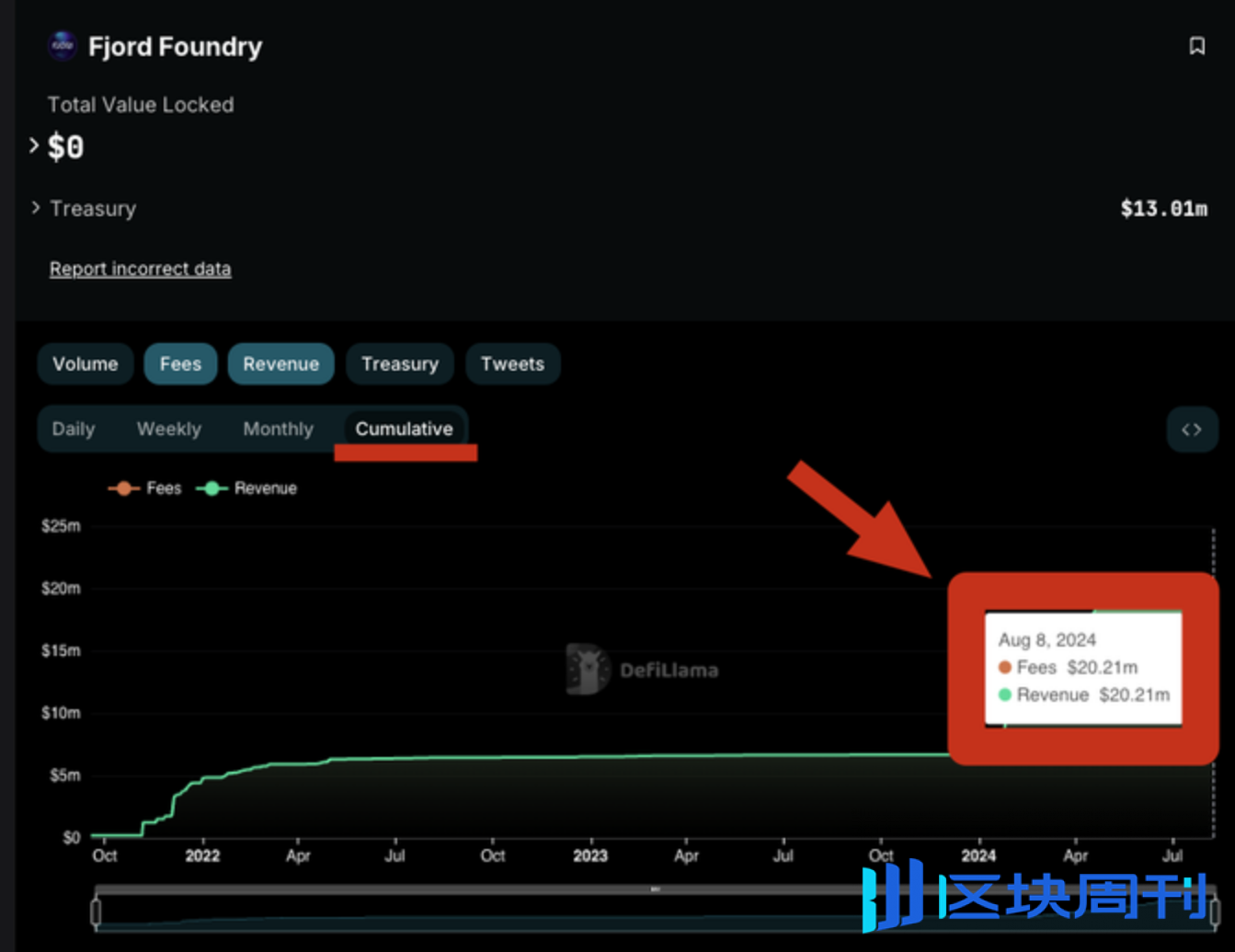Toggle the Tweets chart metric

(x=512, y=364)
